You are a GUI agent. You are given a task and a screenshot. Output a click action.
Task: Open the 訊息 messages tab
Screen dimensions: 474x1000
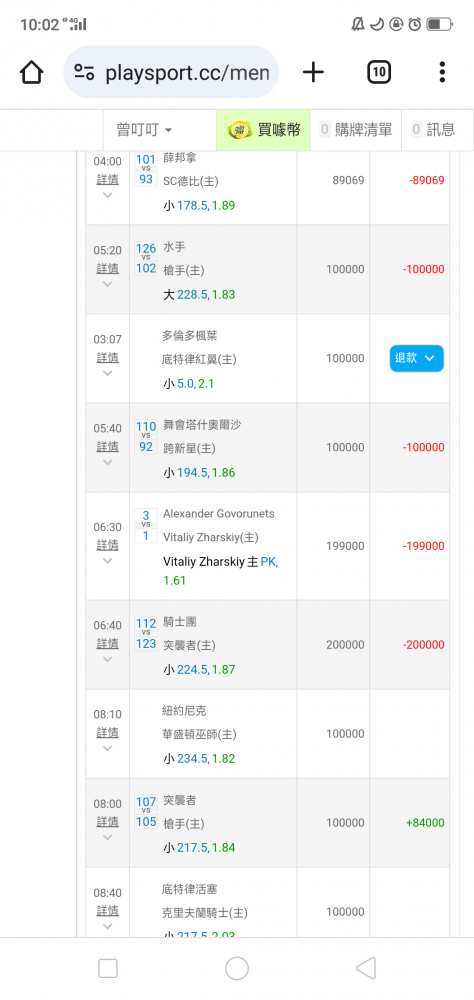pos(434,130)
